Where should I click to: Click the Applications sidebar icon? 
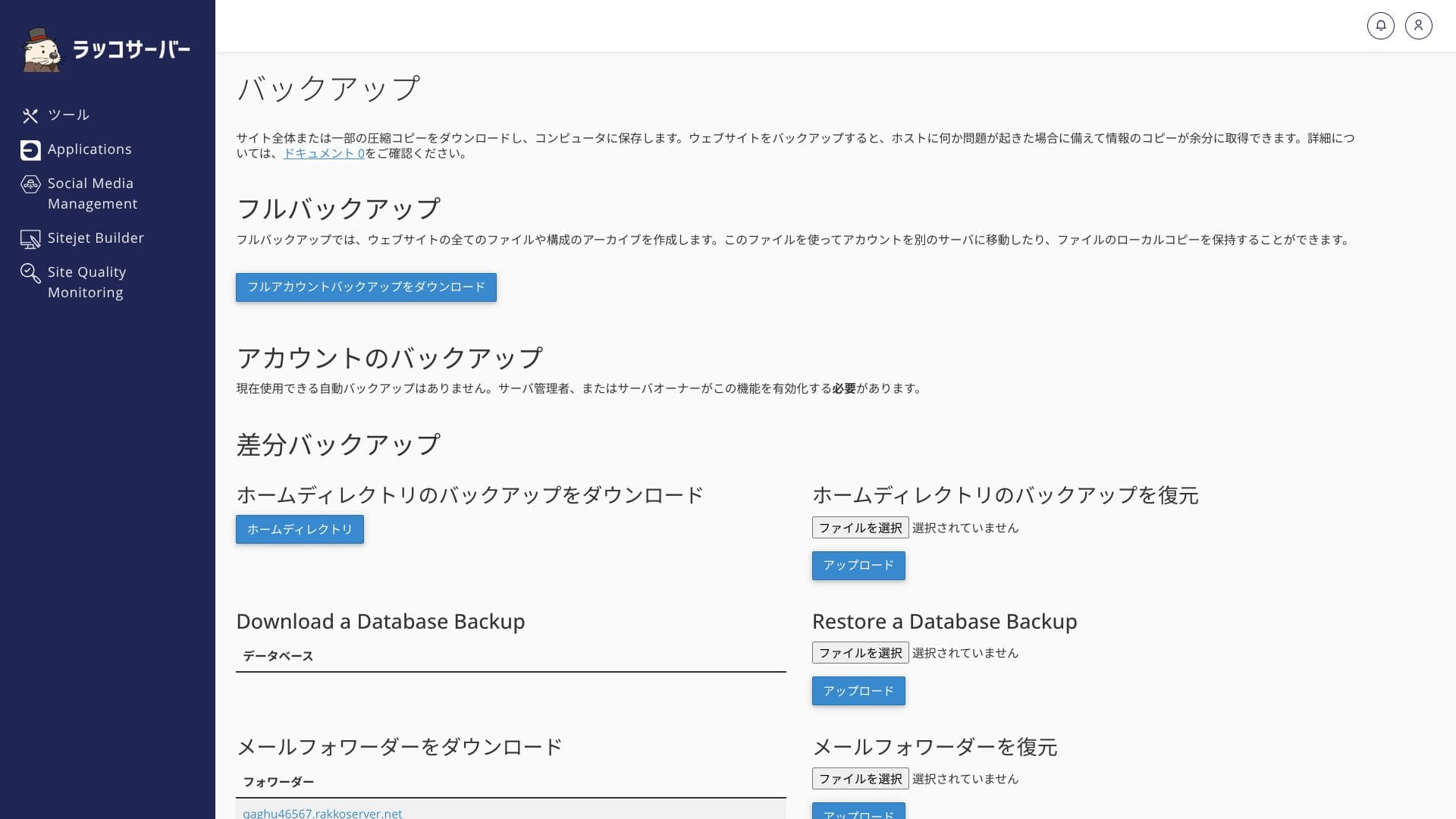30,150
